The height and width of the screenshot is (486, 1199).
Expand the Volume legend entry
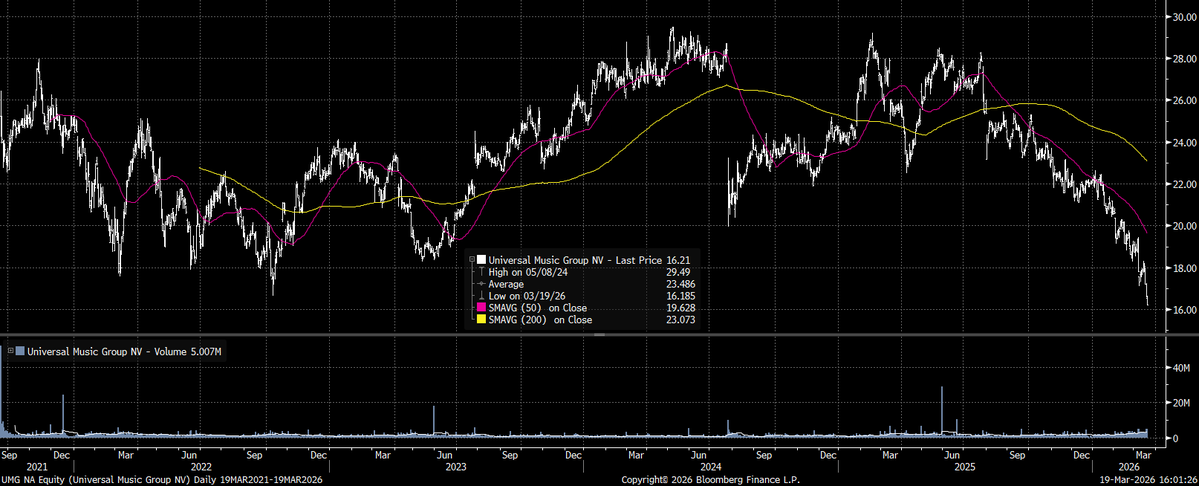[x=12, y=352]
